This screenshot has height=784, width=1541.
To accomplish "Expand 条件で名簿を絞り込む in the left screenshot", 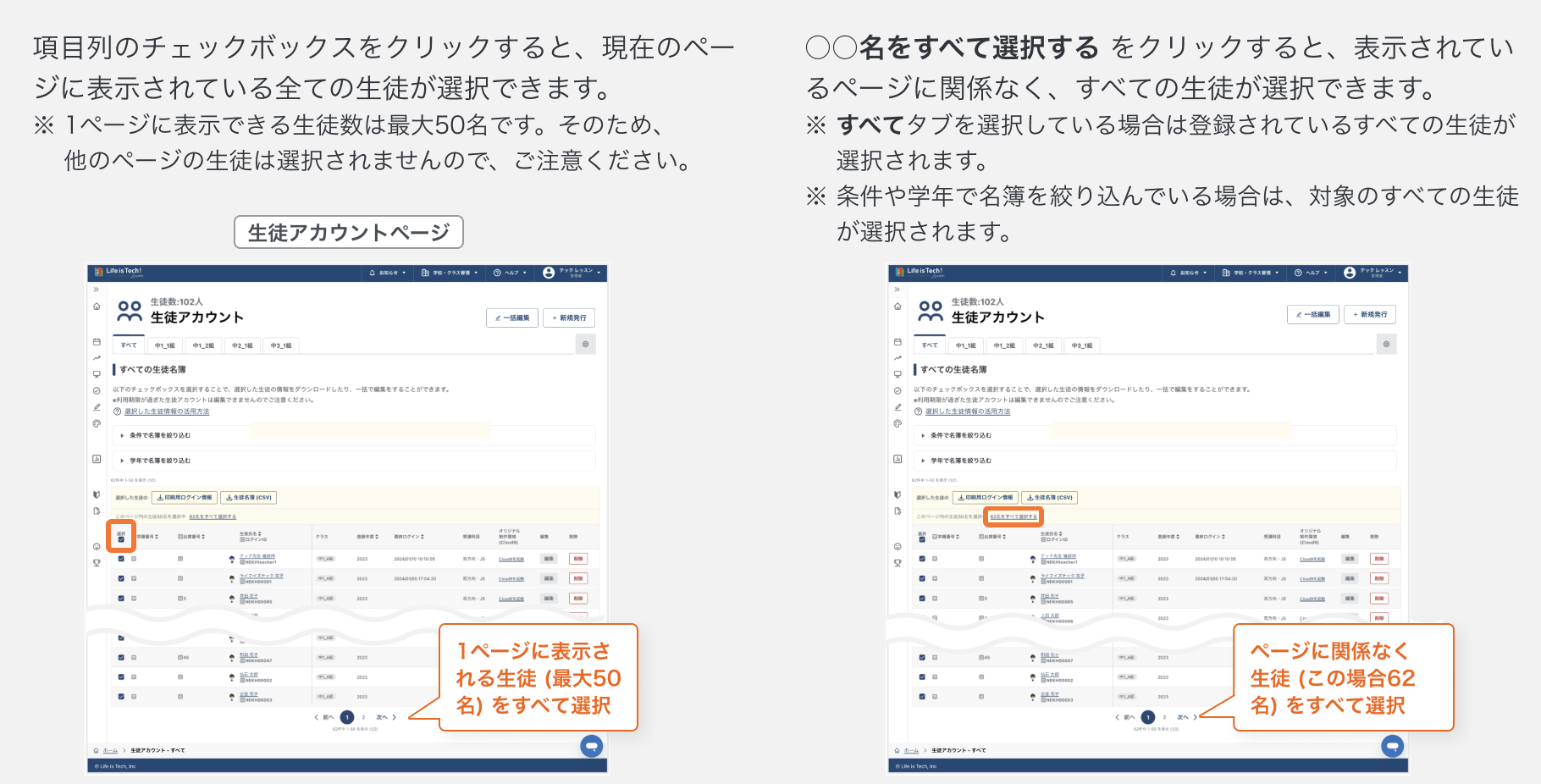I will point(159,435).
